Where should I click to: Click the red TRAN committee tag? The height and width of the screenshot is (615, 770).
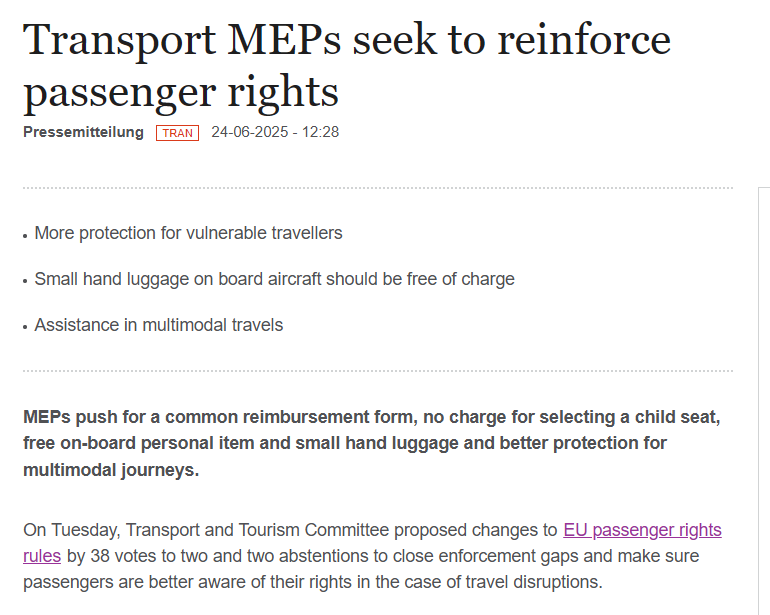point(177,133)
